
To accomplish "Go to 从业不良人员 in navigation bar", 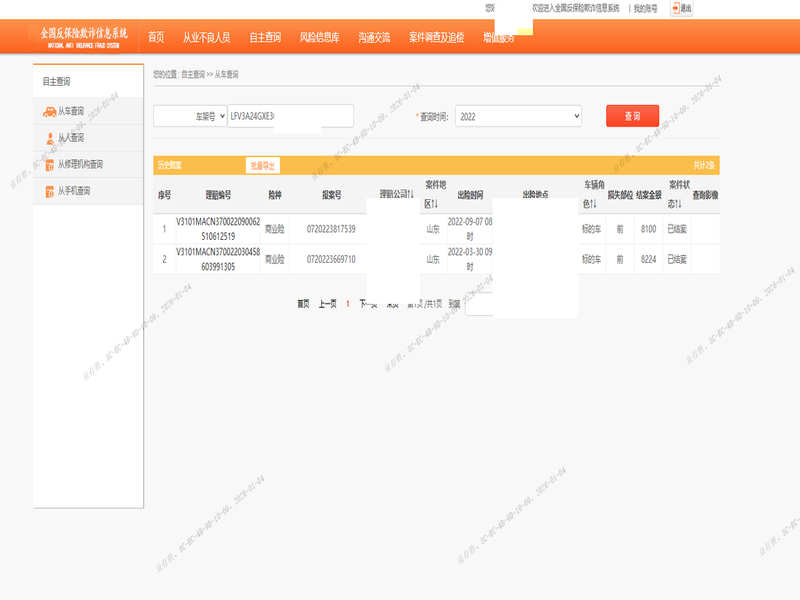I will (206, 37).
